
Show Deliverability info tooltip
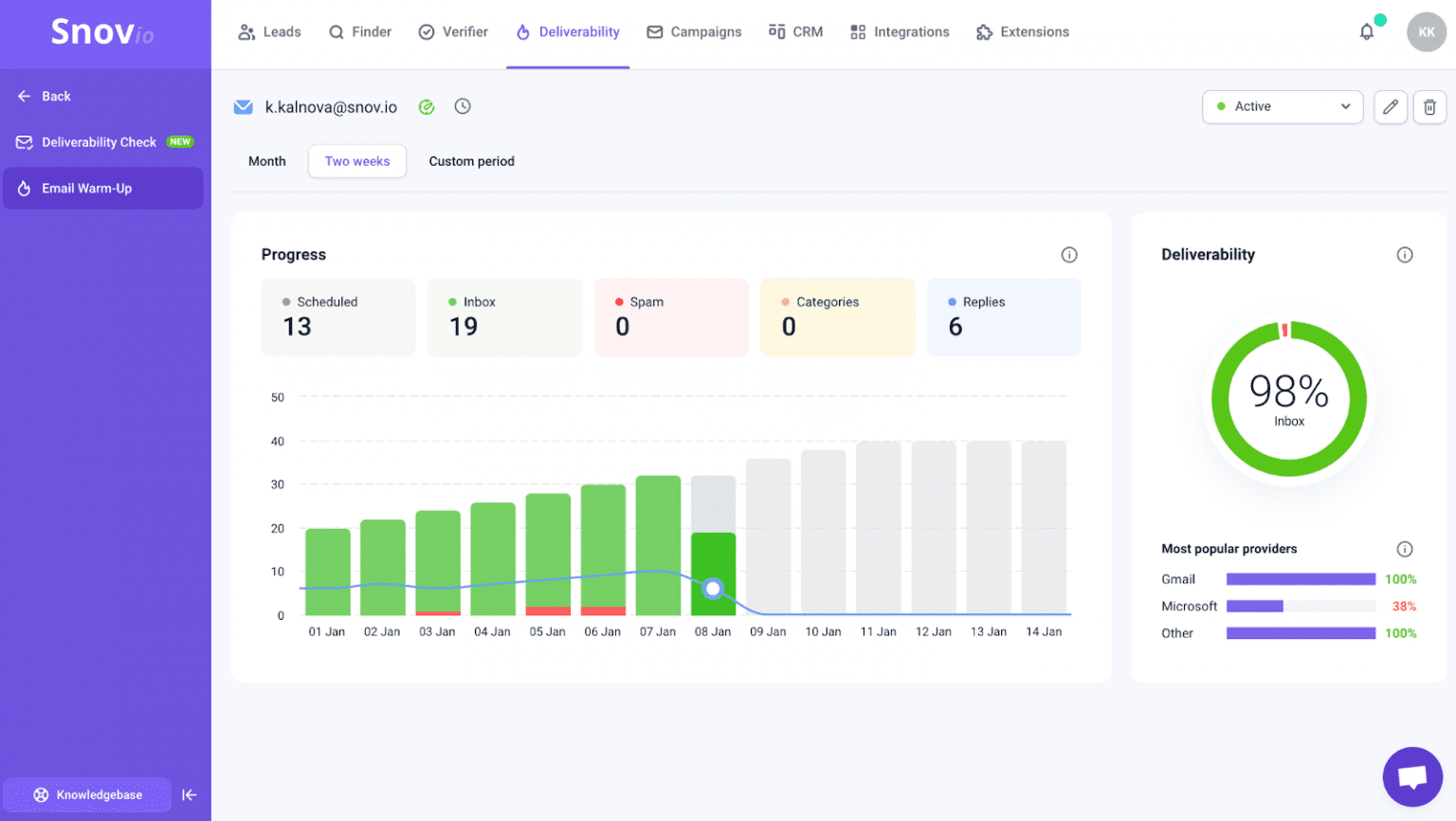[x=1404, y=254]
